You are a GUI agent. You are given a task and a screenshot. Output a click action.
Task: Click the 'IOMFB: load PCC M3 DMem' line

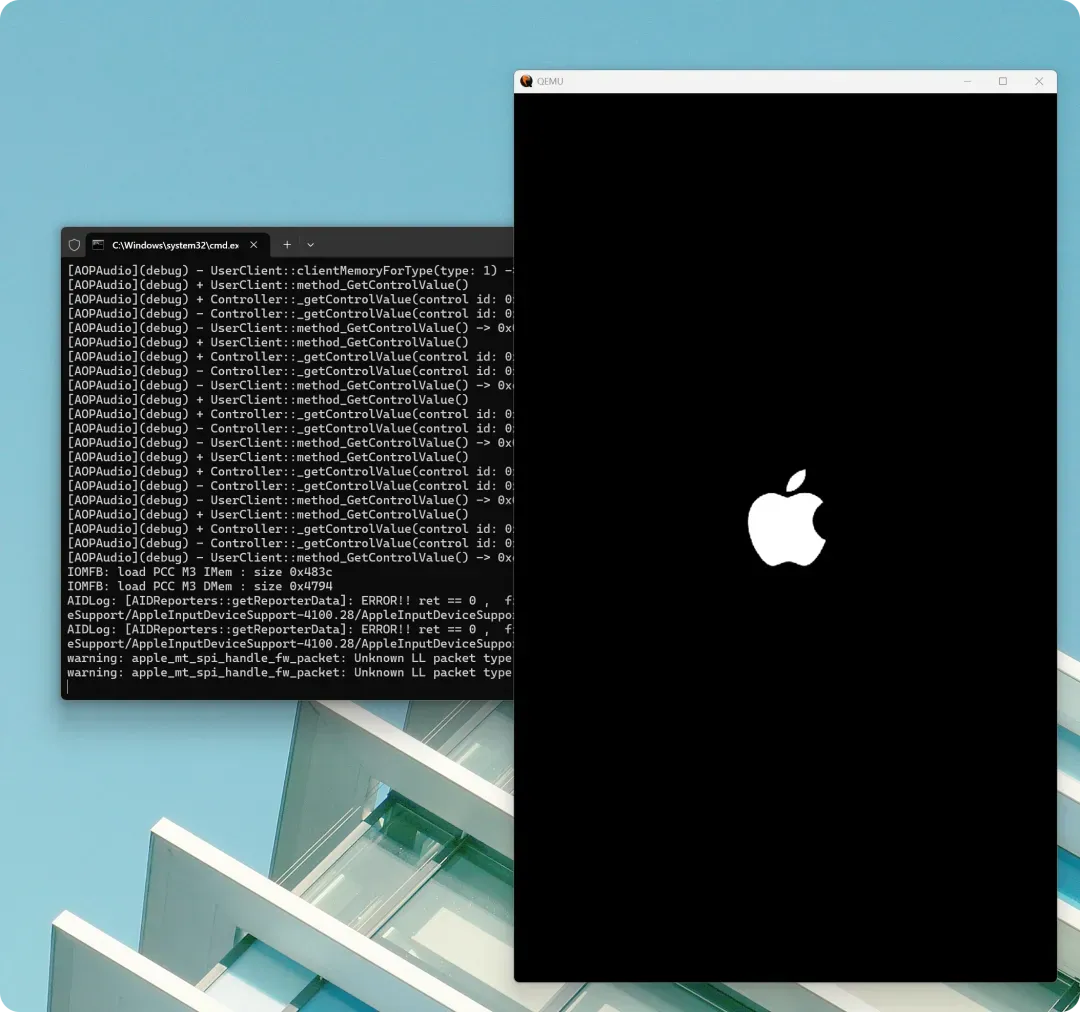(200, 586)
